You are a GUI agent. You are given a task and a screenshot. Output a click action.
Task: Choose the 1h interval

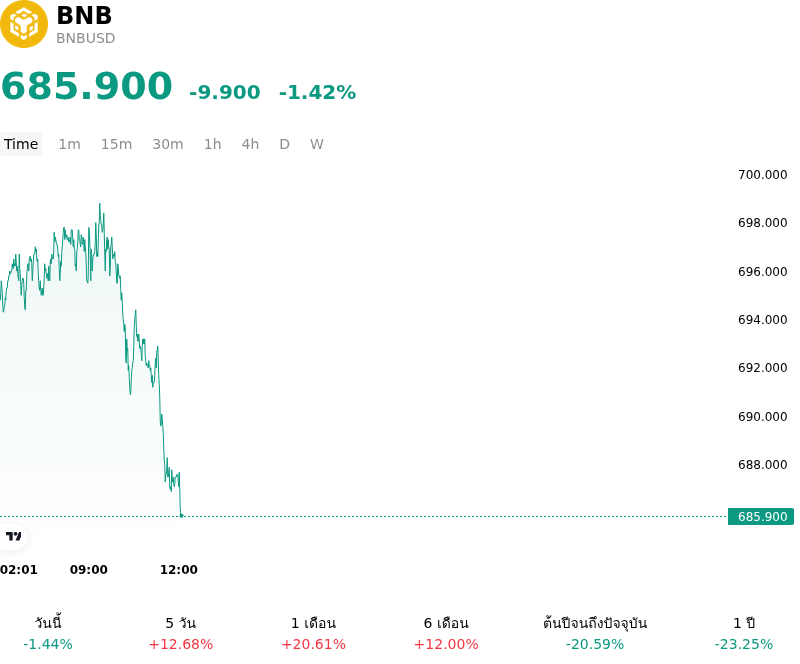[212, 144]
